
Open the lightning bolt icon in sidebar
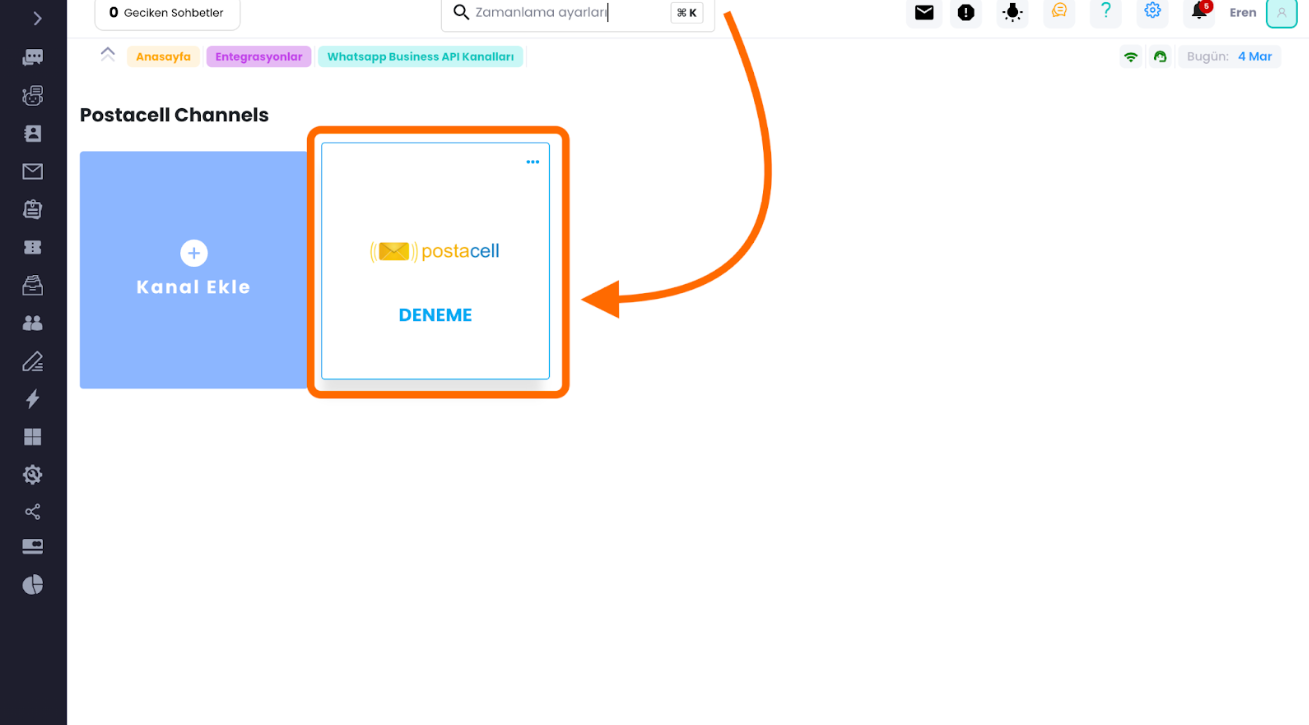coord(33,399)
